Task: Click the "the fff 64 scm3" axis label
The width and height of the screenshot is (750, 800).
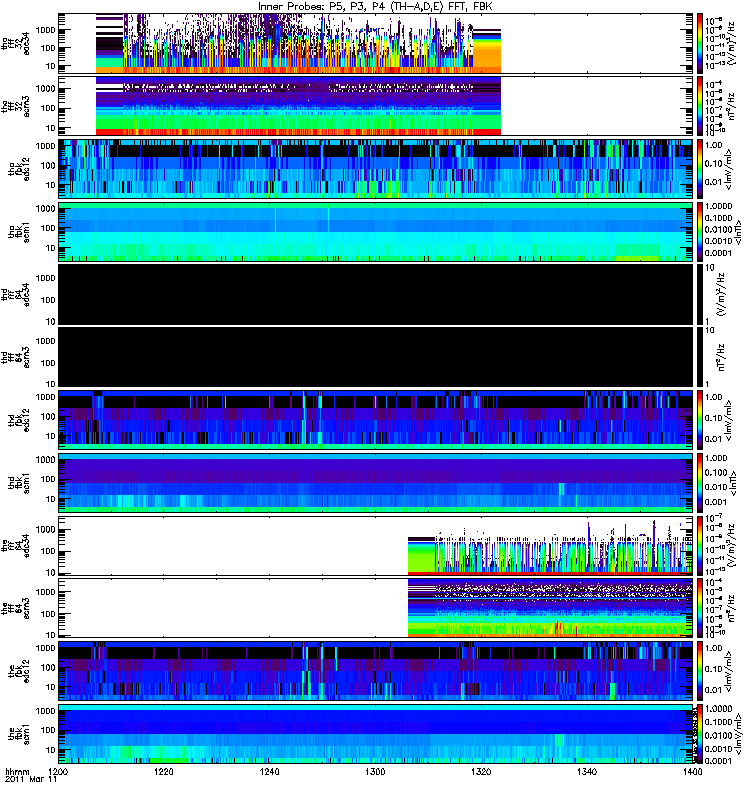Action: click(15, 608)
